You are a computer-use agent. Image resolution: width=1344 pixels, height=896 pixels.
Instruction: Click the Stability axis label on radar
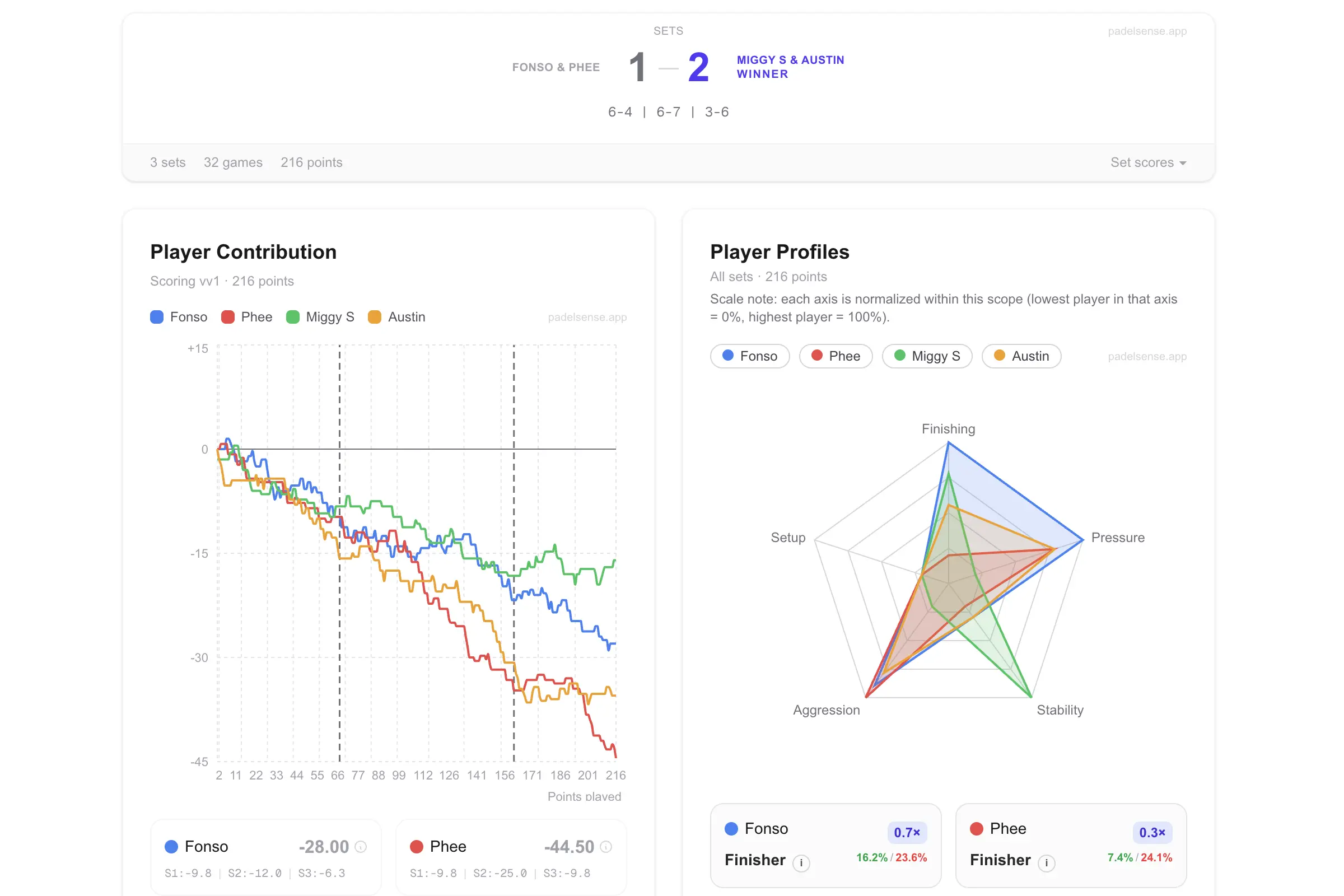coord(1060,710)
